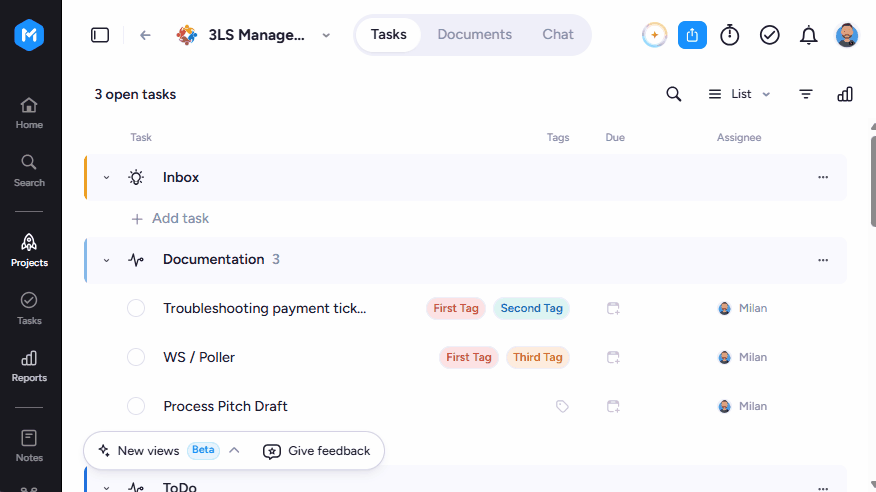The height and width of the screenshot is (492, 876).
Task: Set due date for WS / Poller
Action: (613, 357)
